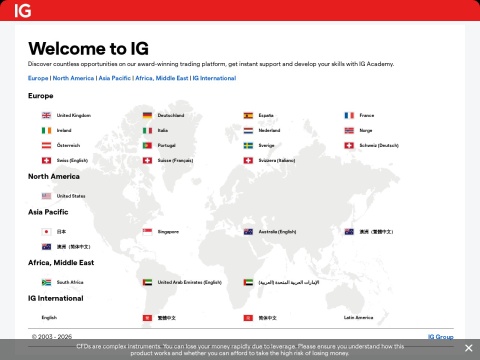Choose the Norge flag icon
This screenshot has height=360, width=480.
tap(349, 130)
